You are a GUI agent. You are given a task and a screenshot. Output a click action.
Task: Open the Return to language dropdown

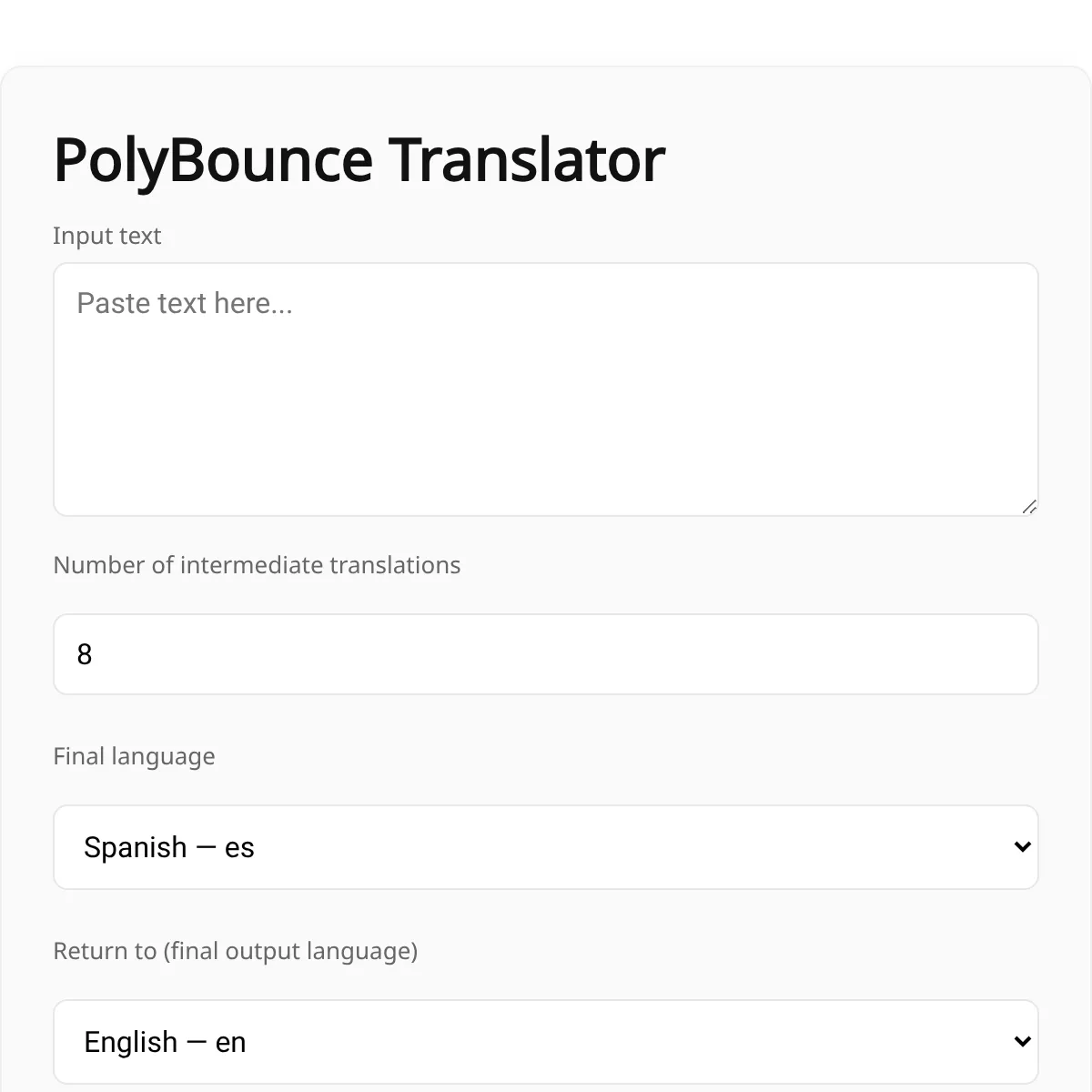(546, 1042)
